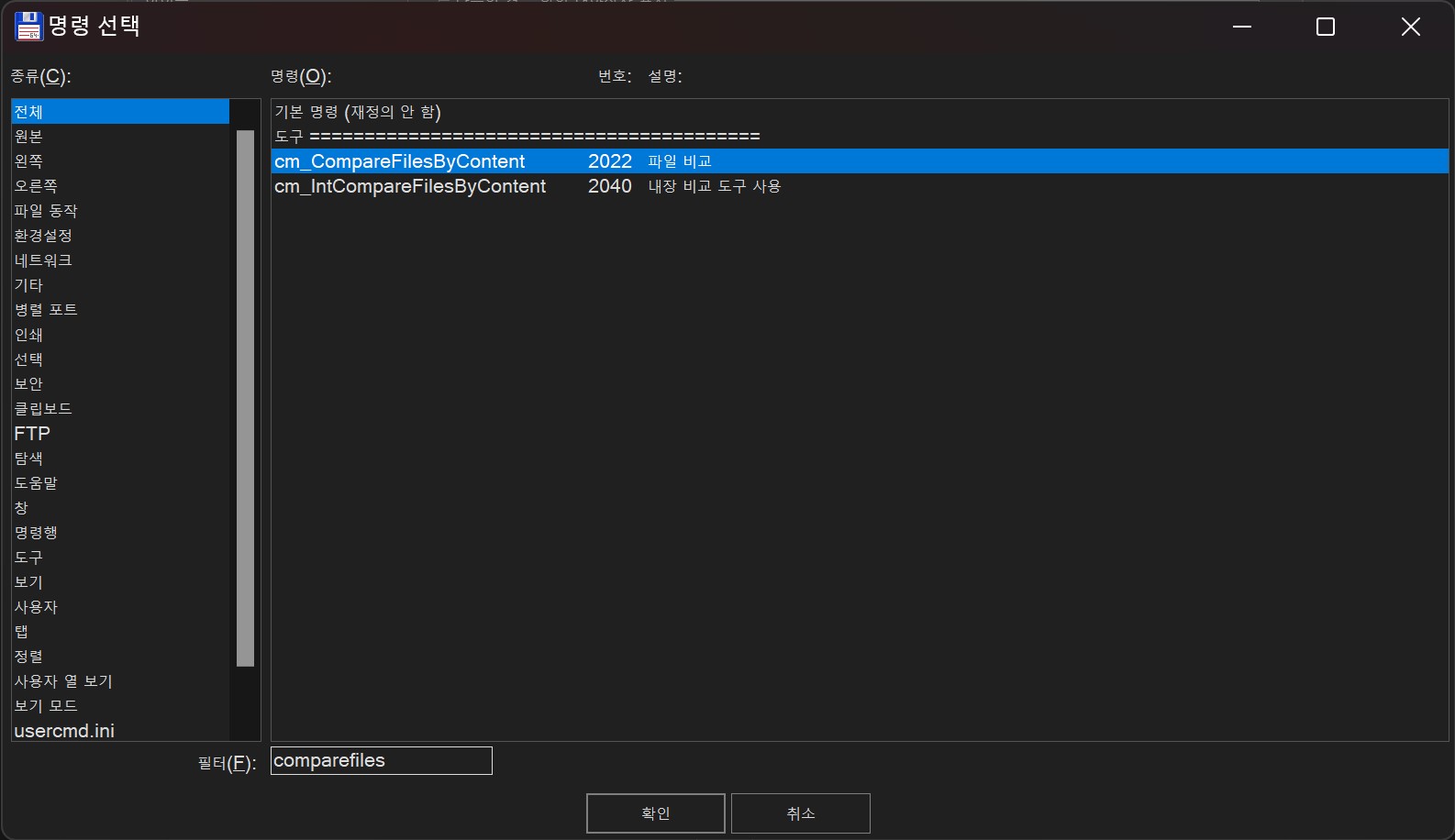
Task: Click the 취소 button
Action: click(x=800, y=813)
